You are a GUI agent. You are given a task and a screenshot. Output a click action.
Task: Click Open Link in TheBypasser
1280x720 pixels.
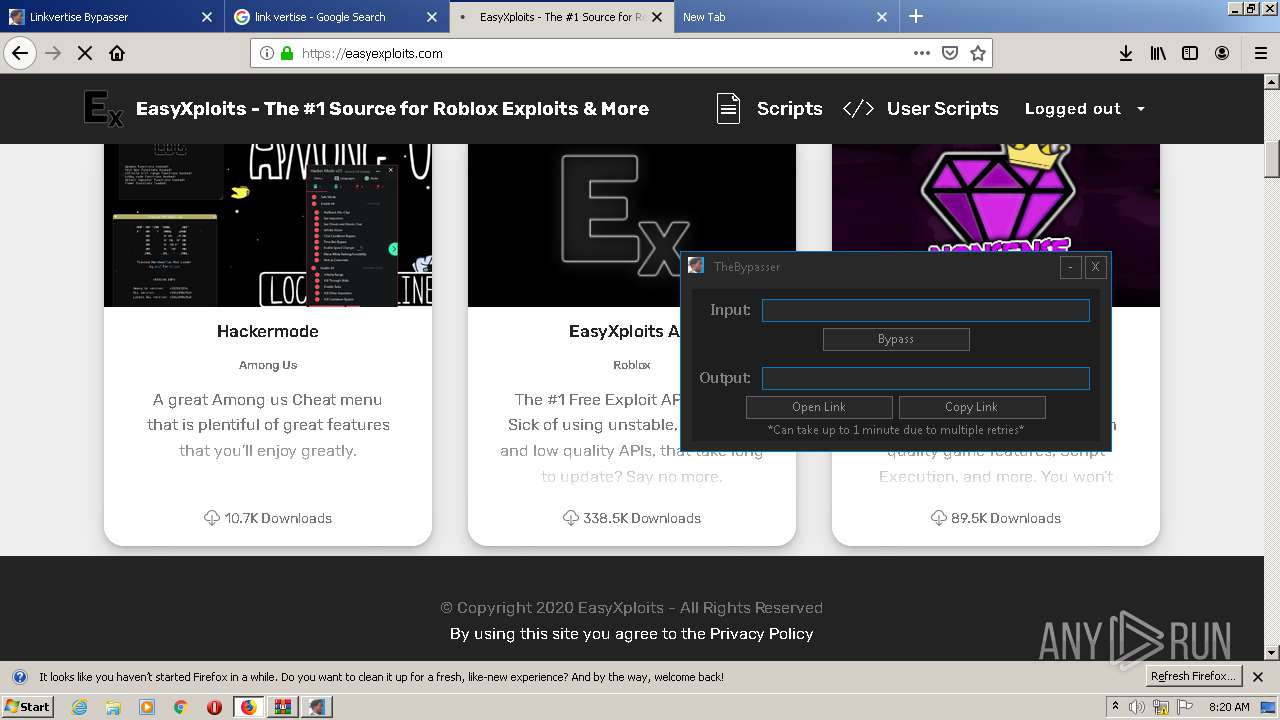819,407
